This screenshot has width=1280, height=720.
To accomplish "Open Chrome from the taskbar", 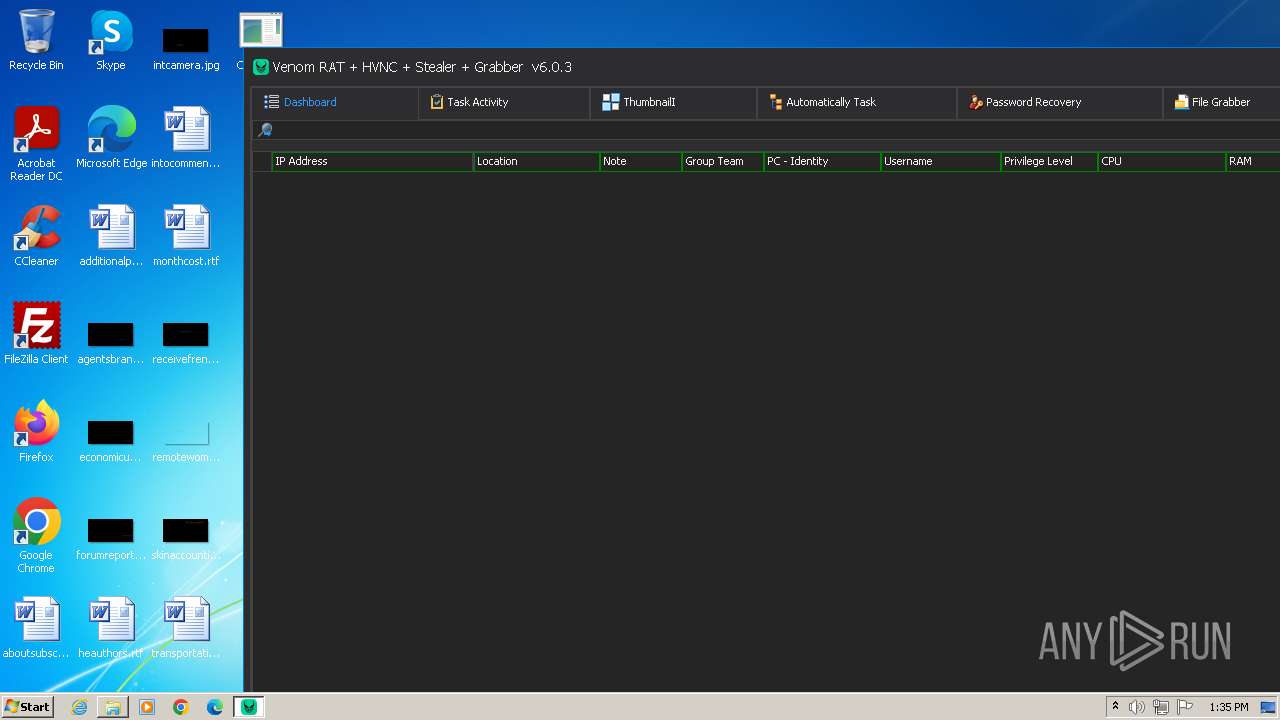I will pos(181,707).
